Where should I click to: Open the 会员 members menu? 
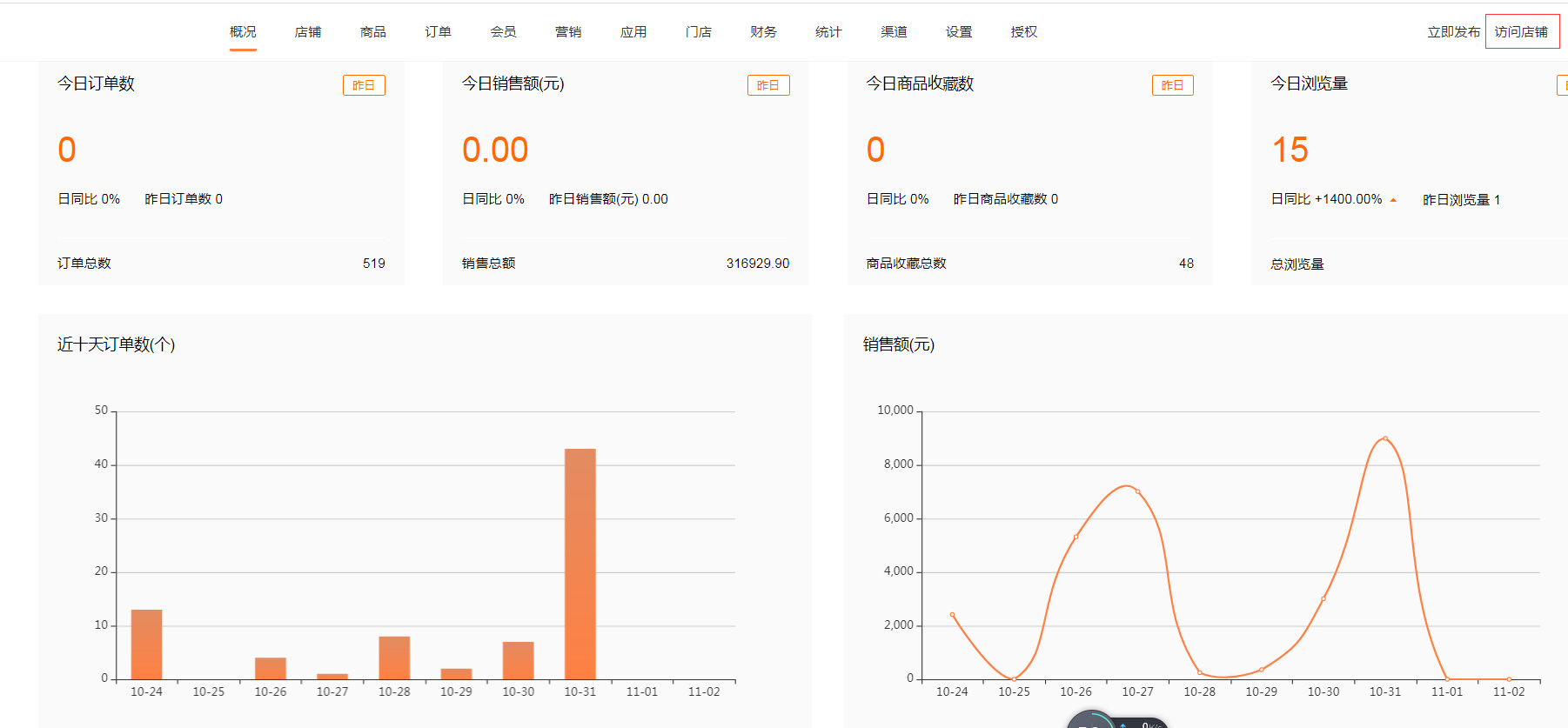click(x=503, y=32)
